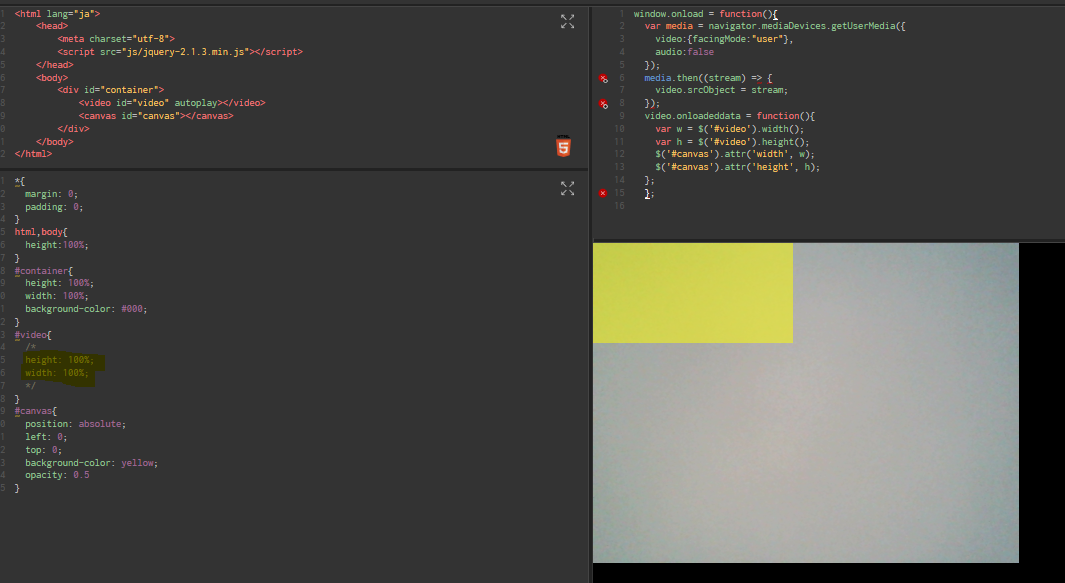Click the error marker on JS line 15
This screenshot has width=1065, height=583.
coord(602,193)
